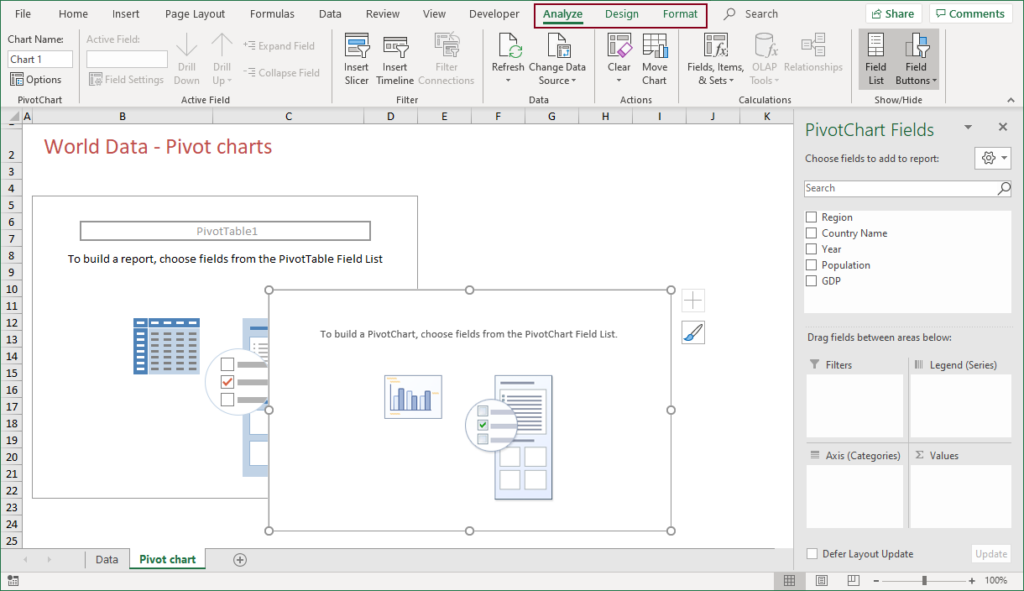This screenshot has width=1024, height=591.
Task: Open the Data sheet tab
Action: click(x=106, y=559)
